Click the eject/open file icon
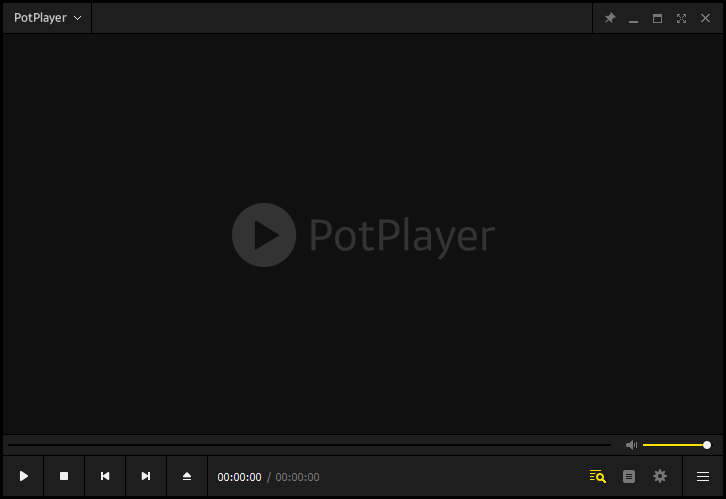Screen dimensions: 726x499 [187, 477]
